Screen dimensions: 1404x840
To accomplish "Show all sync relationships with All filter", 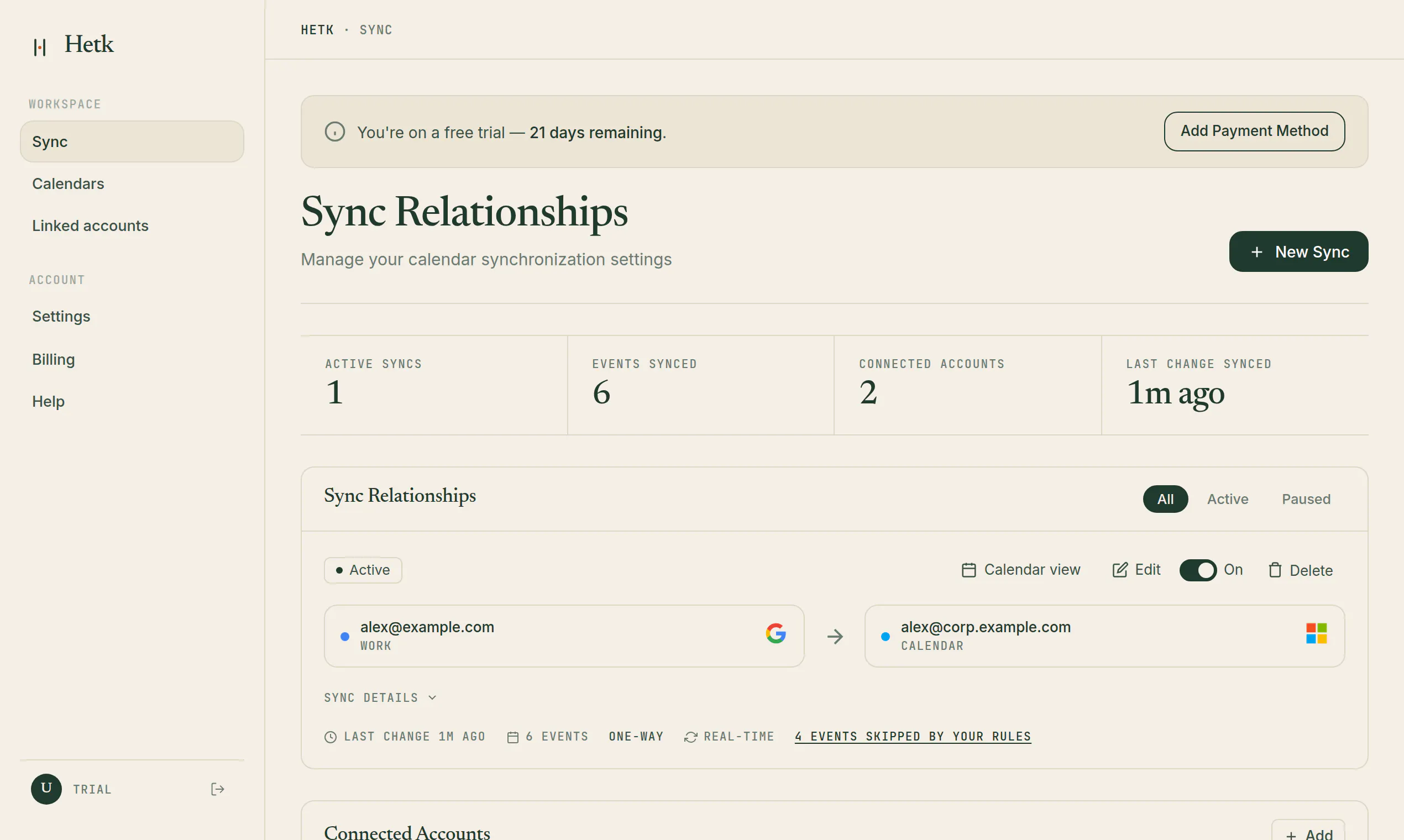I will click(x=1165, y=498).
